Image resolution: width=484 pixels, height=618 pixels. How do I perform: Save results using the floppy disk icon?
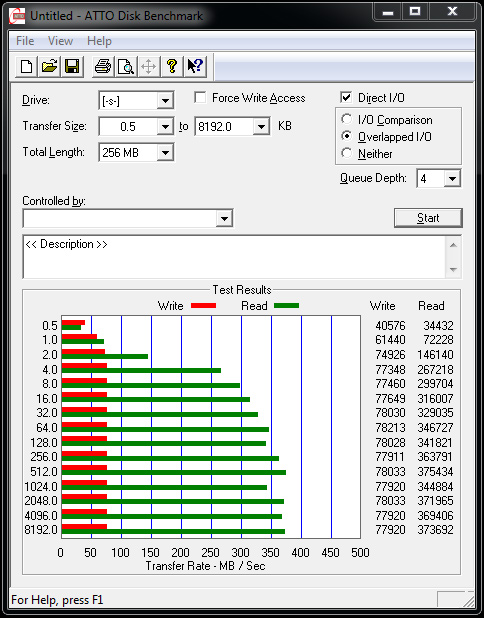(x=72, y=66)
